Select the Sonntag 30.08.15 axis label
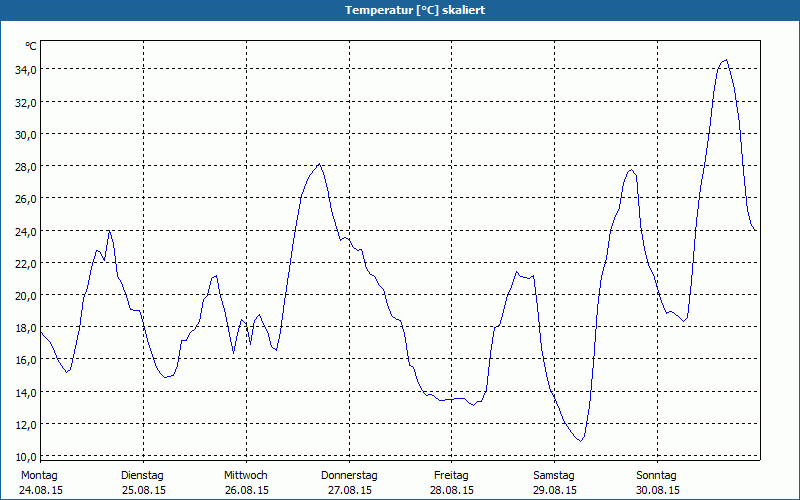The image size is (800, 500). click(657, 483)
